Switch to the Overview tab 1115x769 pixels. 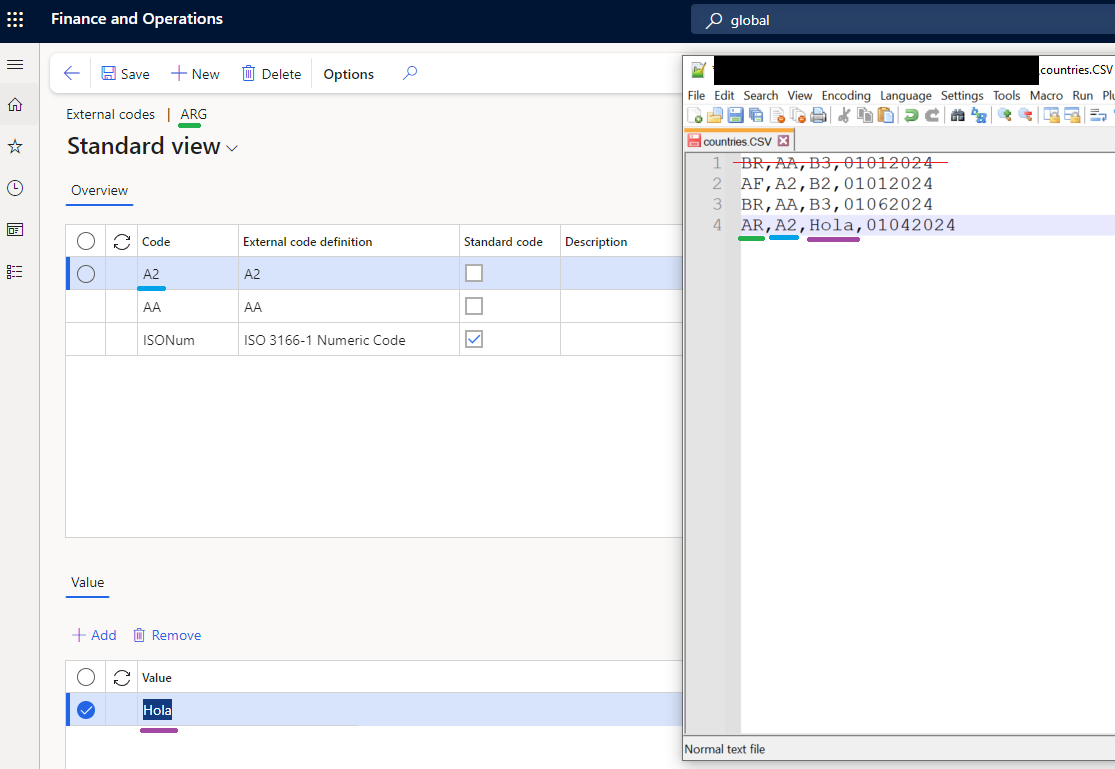(x=99, y=190)
